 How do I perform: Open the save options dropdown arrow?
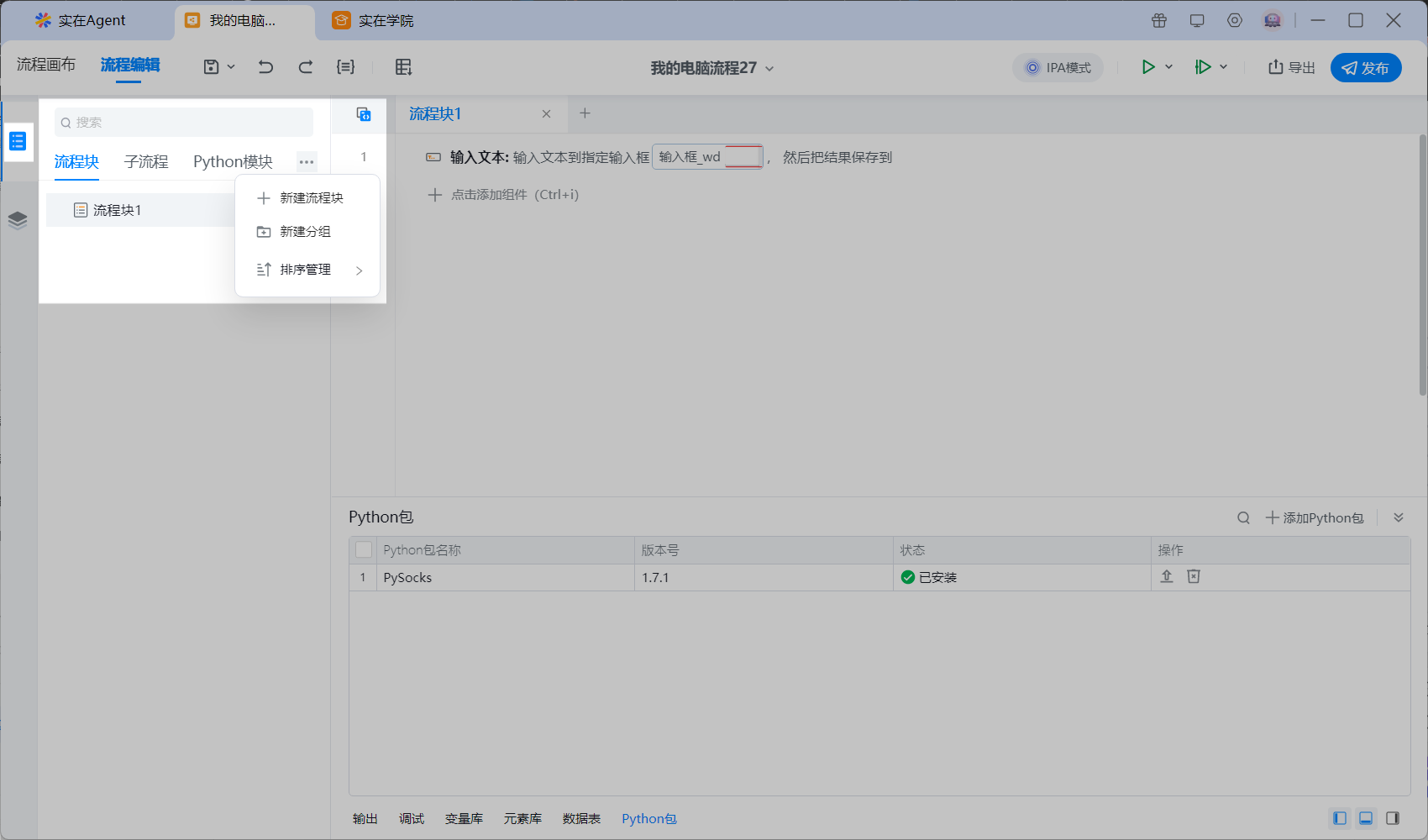[x=231, y=67]
